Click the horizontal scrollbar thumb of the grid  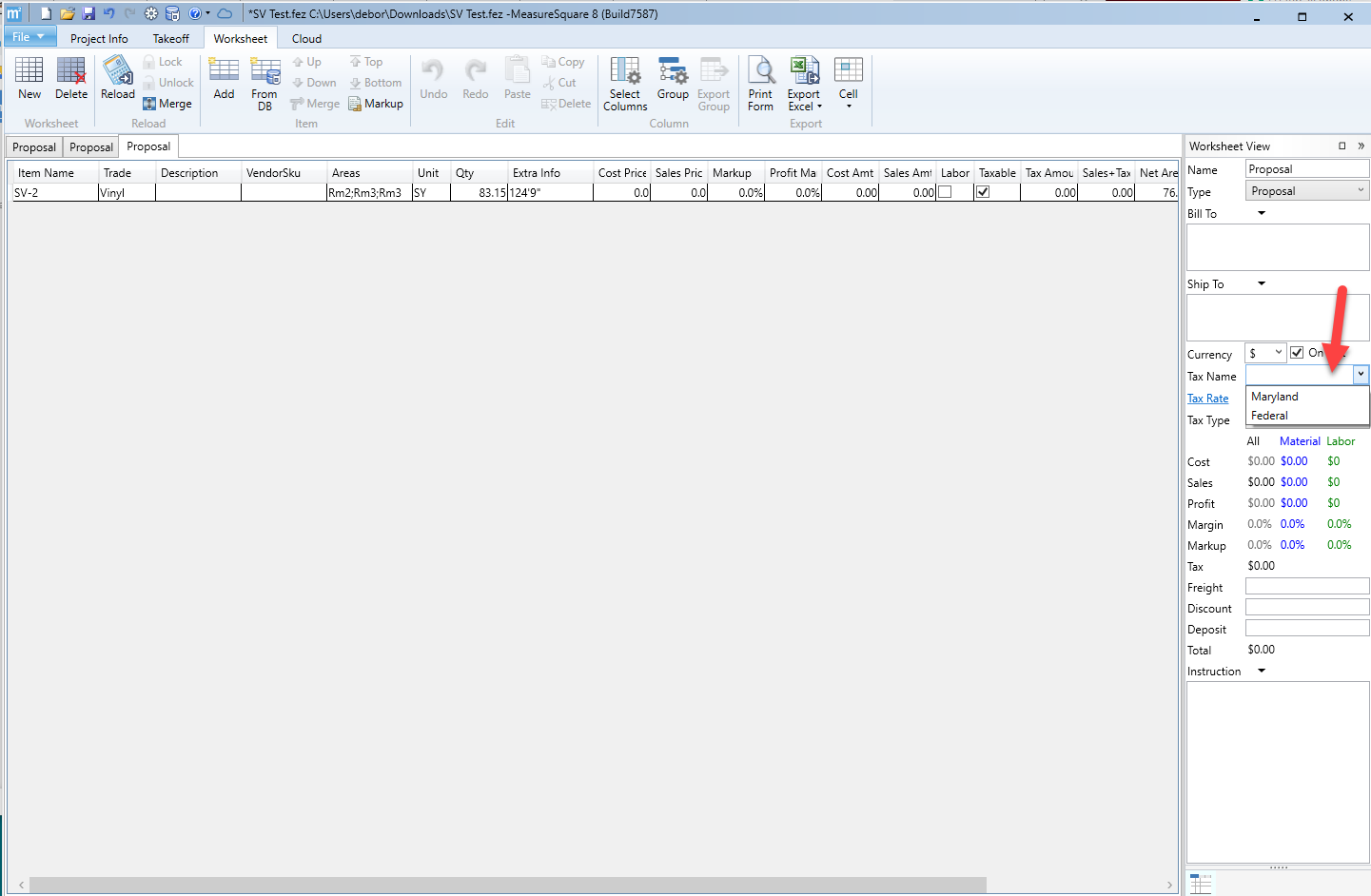[x=508, y=885]
